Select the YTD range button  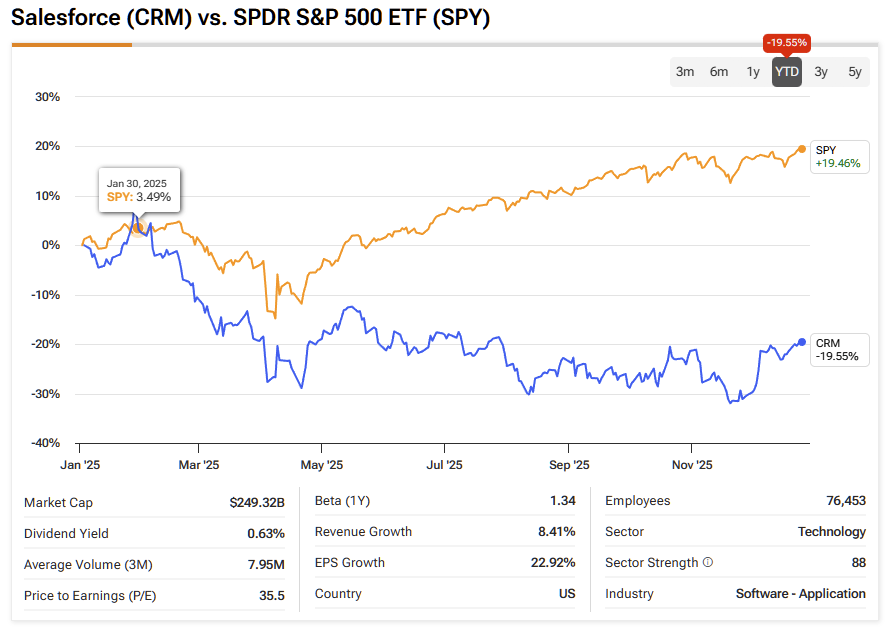point(787,72)
